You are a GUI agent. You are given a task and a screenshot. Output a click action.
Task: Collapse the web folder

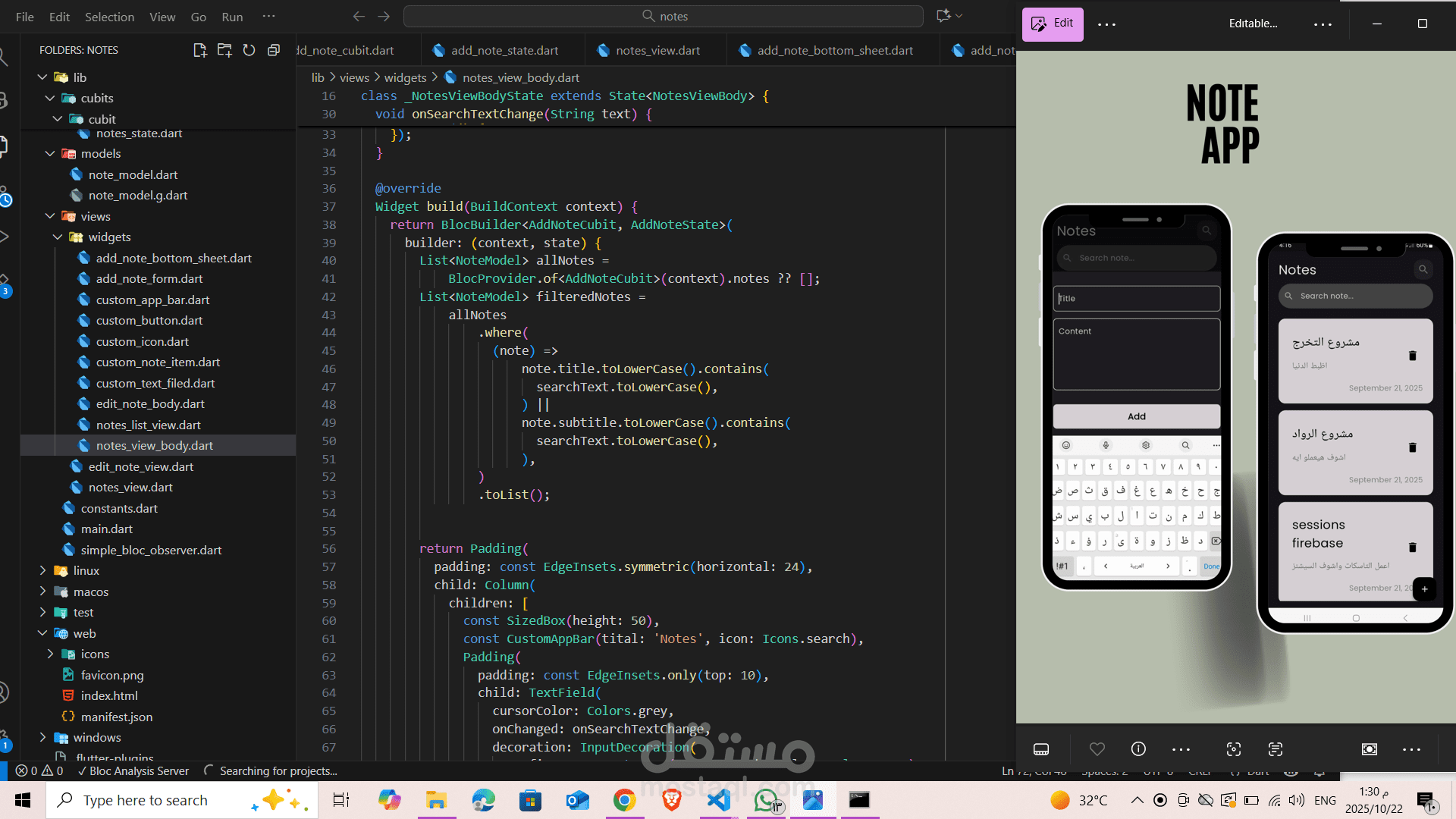pos(42,633)
